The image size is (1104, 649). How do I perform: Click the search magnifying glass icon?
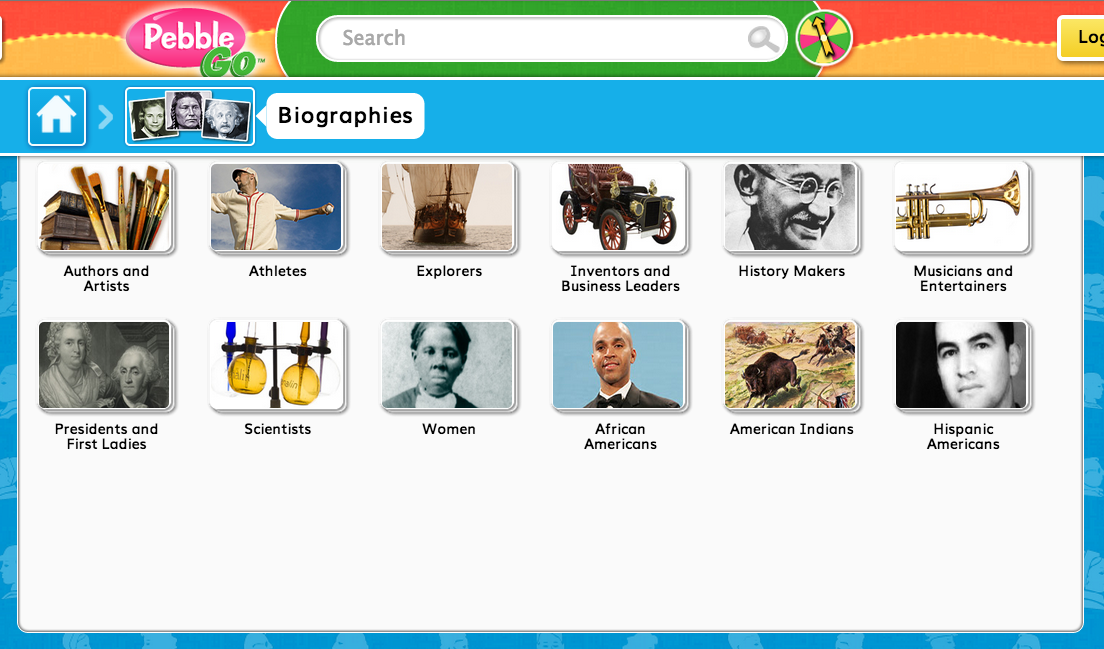763,39
